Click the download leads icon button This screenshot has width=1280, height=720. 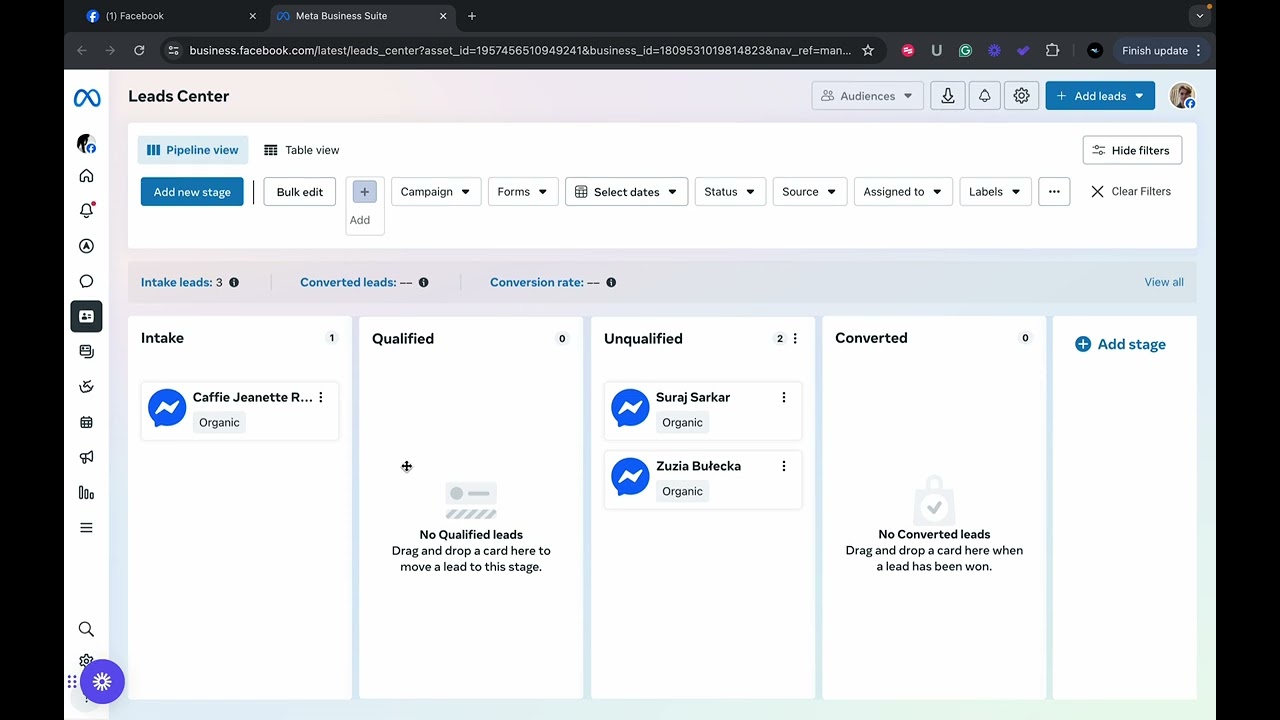pos(947,96)
